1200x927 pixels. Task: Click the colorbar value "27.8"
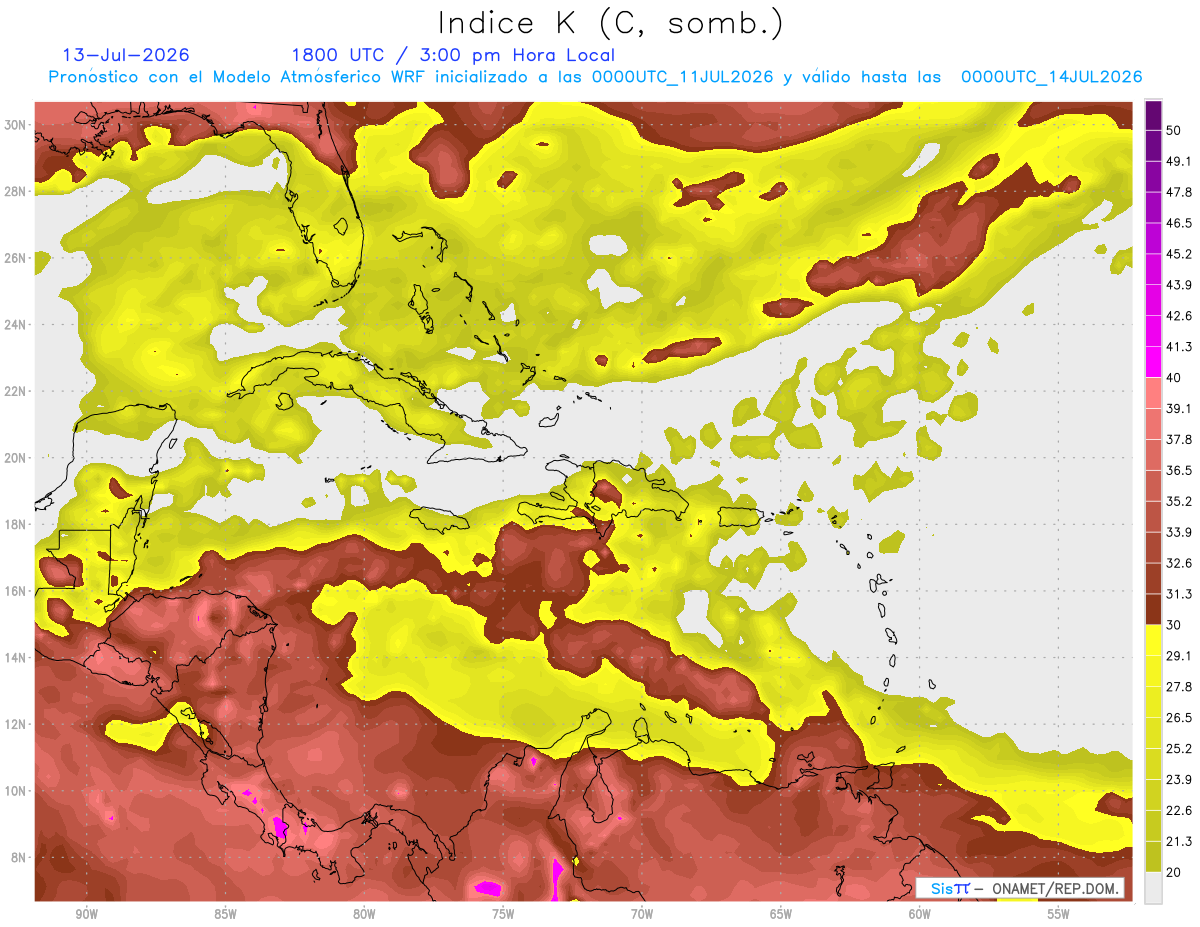coord(1179,687)
